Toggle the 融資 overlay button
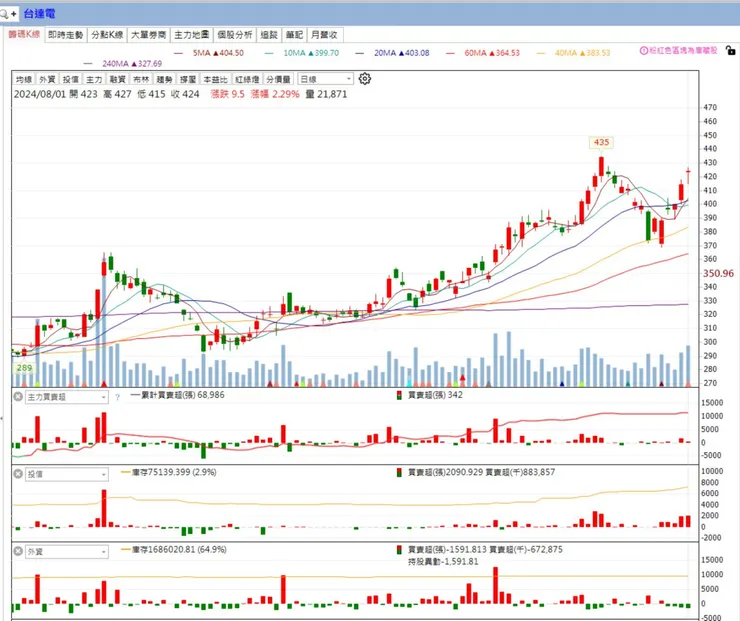The height and width of the screenshot is (621, 740). pyautogui.click(x=117, y=79)
